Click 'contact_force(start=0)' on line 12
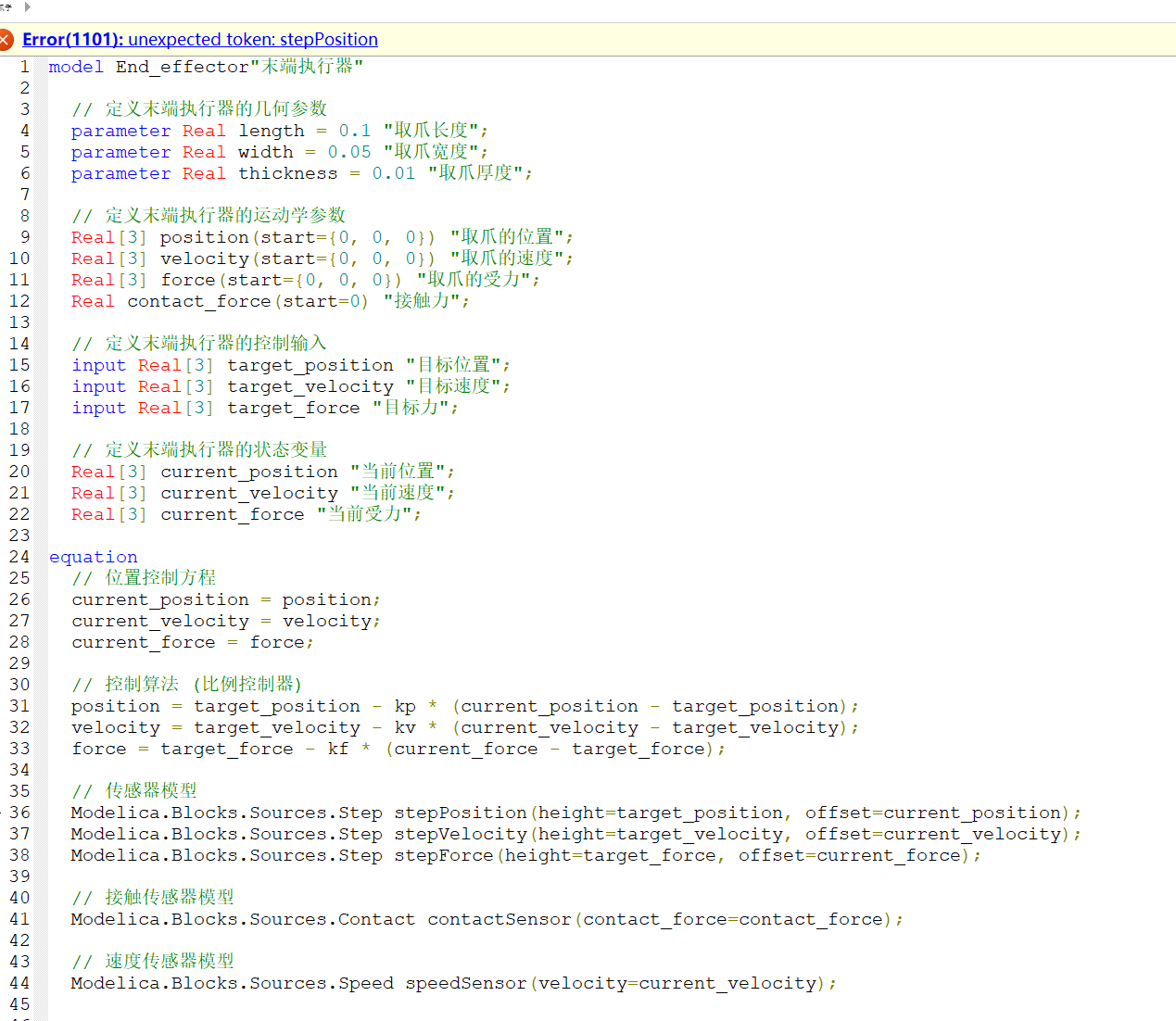The width and height of the screenshot is (1176, 1021). [x=248, y=301]
